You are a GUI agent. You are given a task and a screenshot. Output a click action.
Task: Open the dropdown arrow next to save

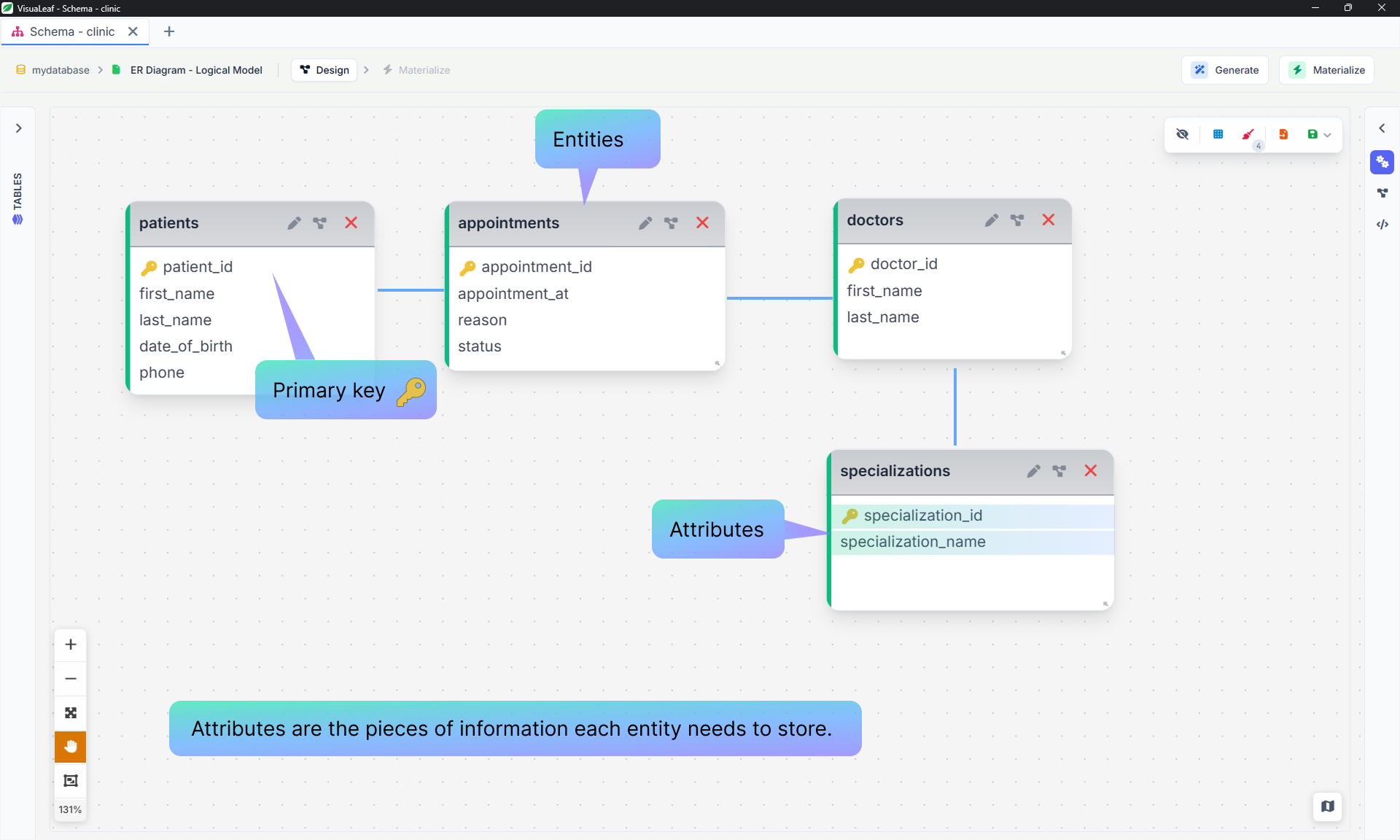click(x=1328, y=135)
